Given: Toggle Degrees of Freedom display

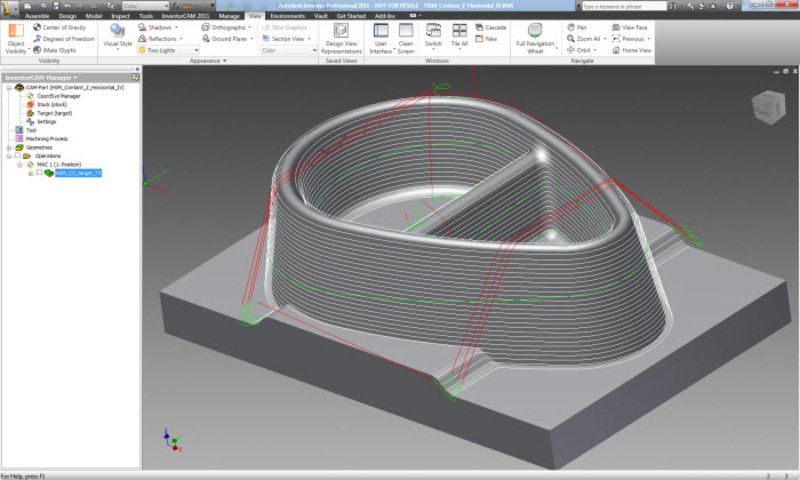Looking at the screenshot, I should point(64,38).
